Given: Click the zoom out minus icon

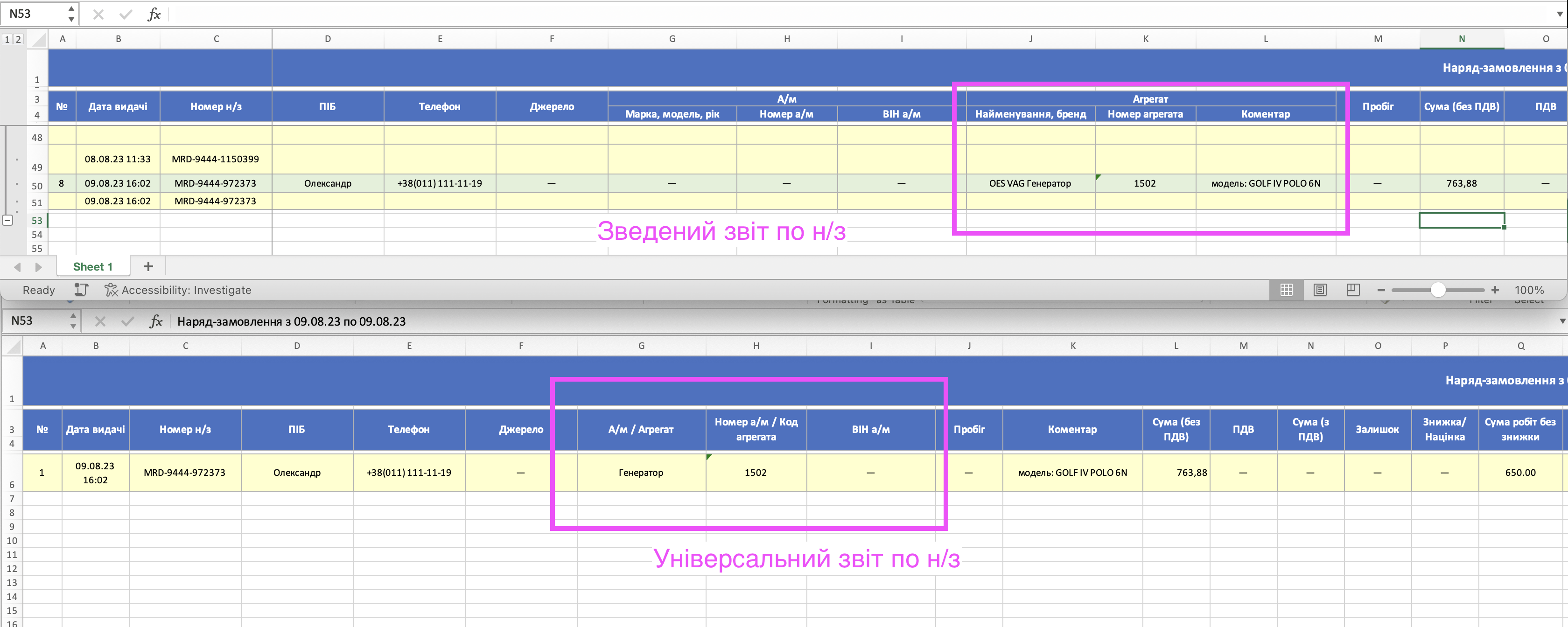Looking at the screenshot, I should 1381,290.
